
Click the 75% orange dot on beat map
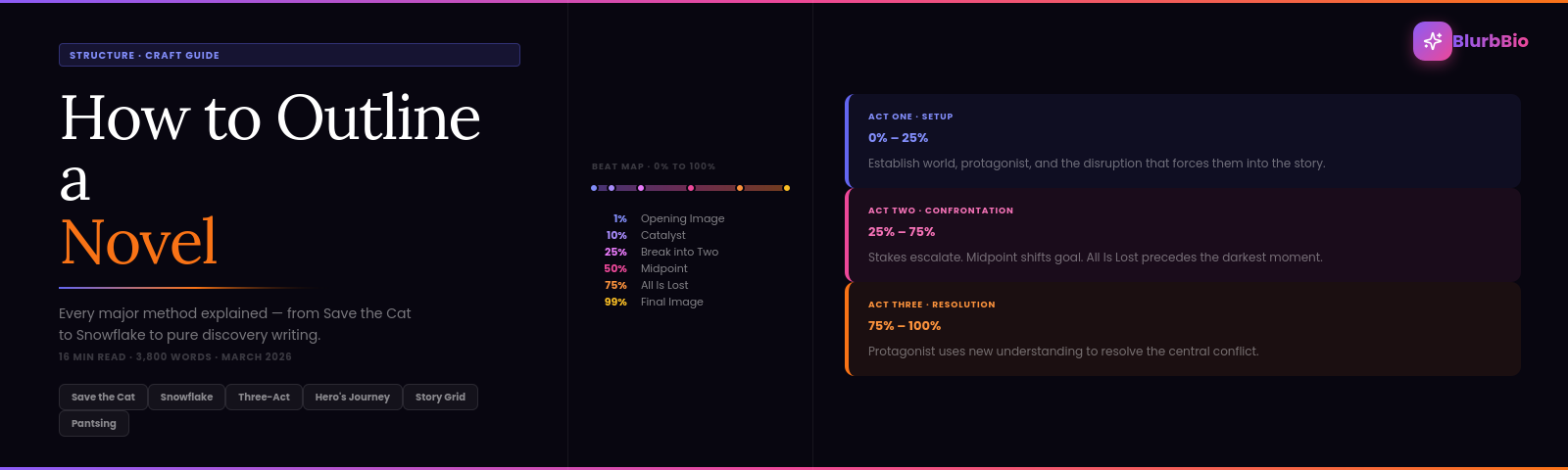pyautogui.click(x=740, y=188)
